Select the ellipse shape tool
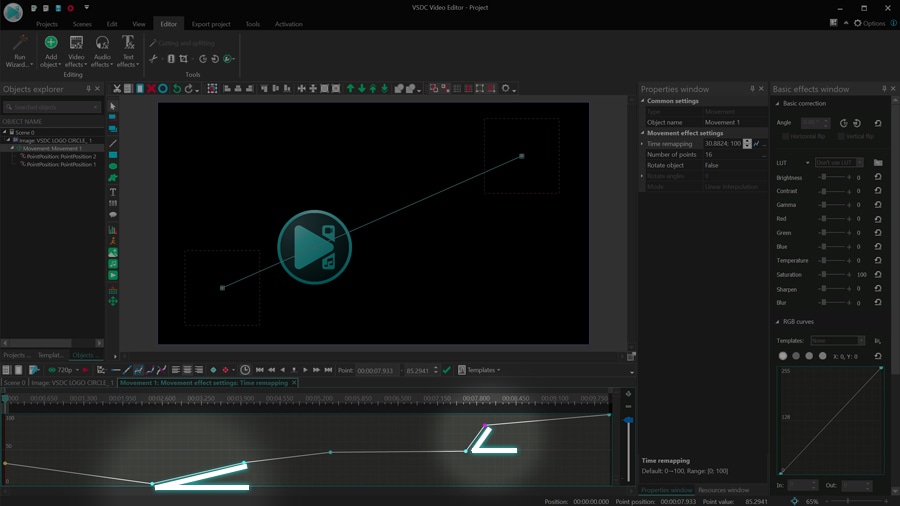The image size is (900, 506). 112,166
